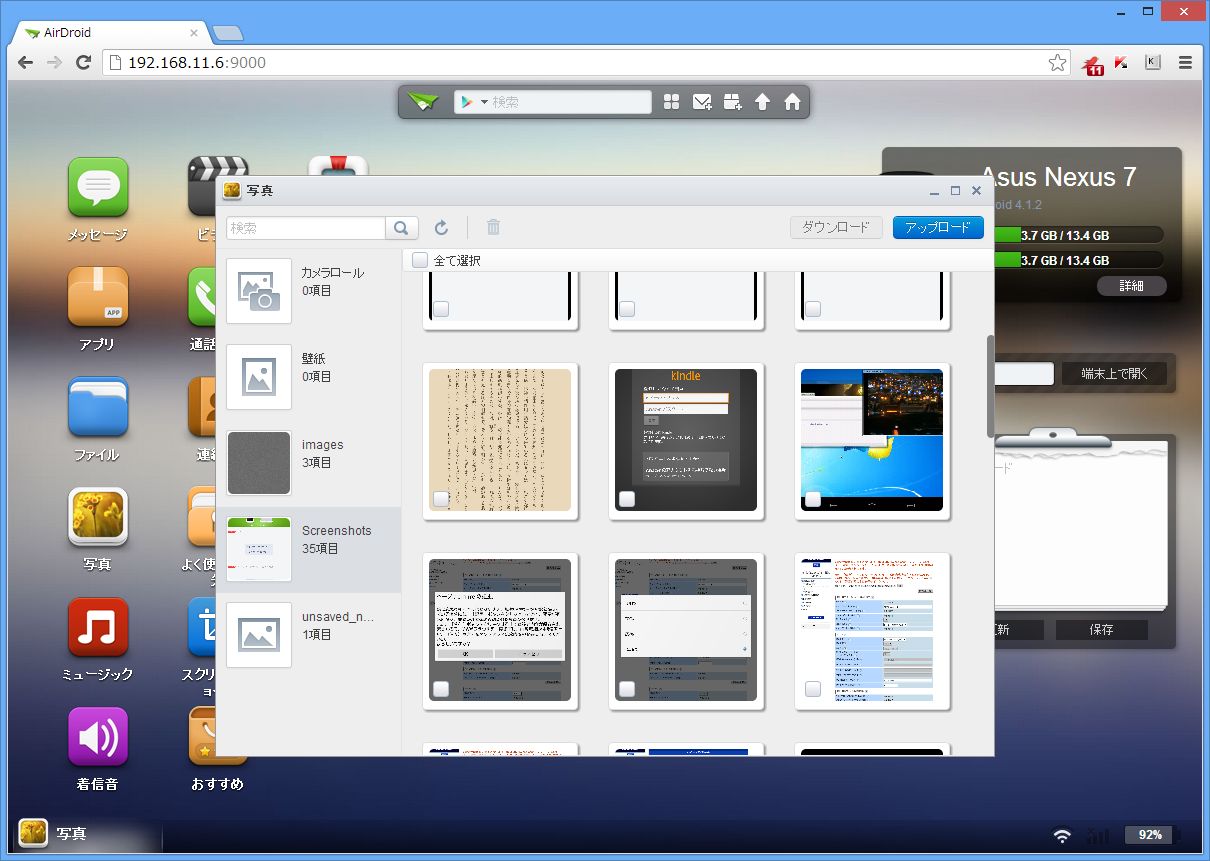Image resolution: width=1210 pixels, height=861 pixels.
Task: Bookmark this page with the star icon
Action: tap(1057, 63)
